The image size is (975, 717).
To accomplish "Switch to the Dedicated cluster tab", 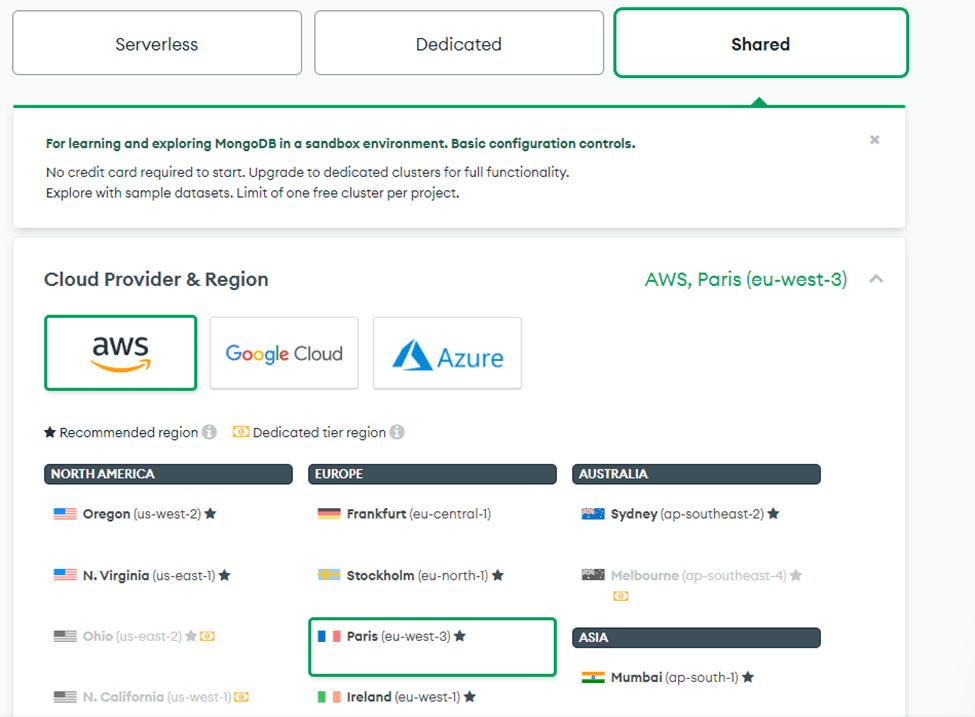I will tap(459, 43).
